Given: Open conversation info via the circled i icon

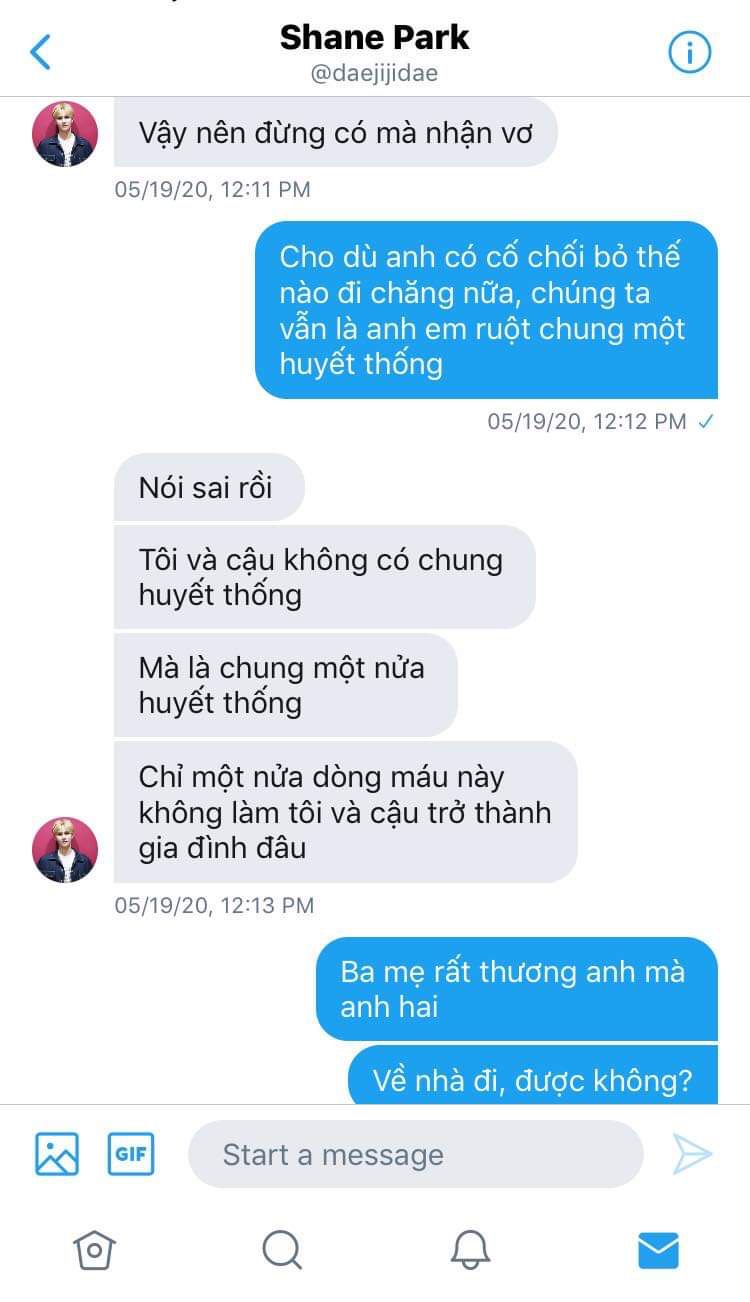Looking at the screenshot, I should pos(689,52).
